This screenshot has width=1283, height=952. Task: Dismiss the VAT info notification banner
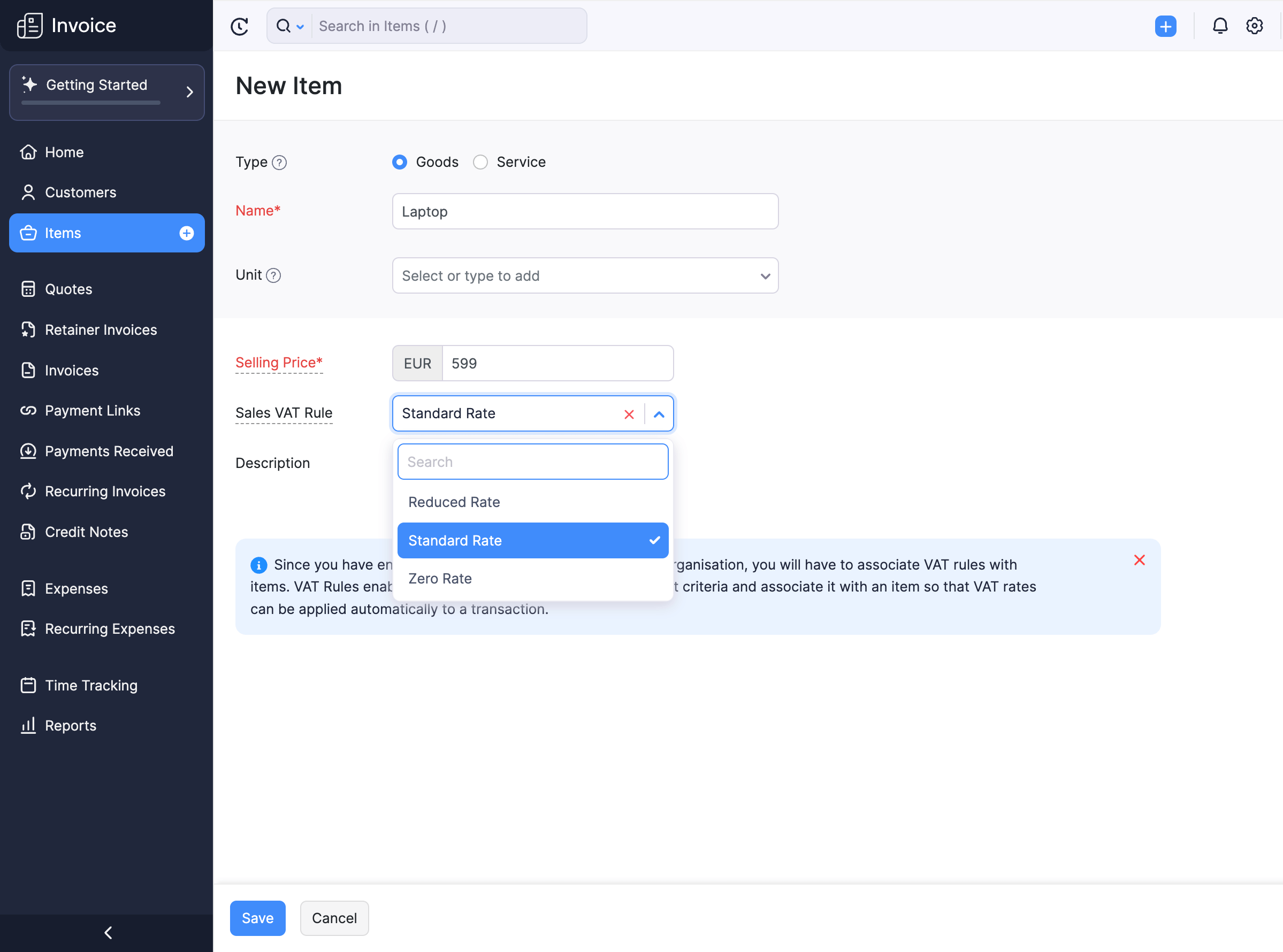point(1139,560)
